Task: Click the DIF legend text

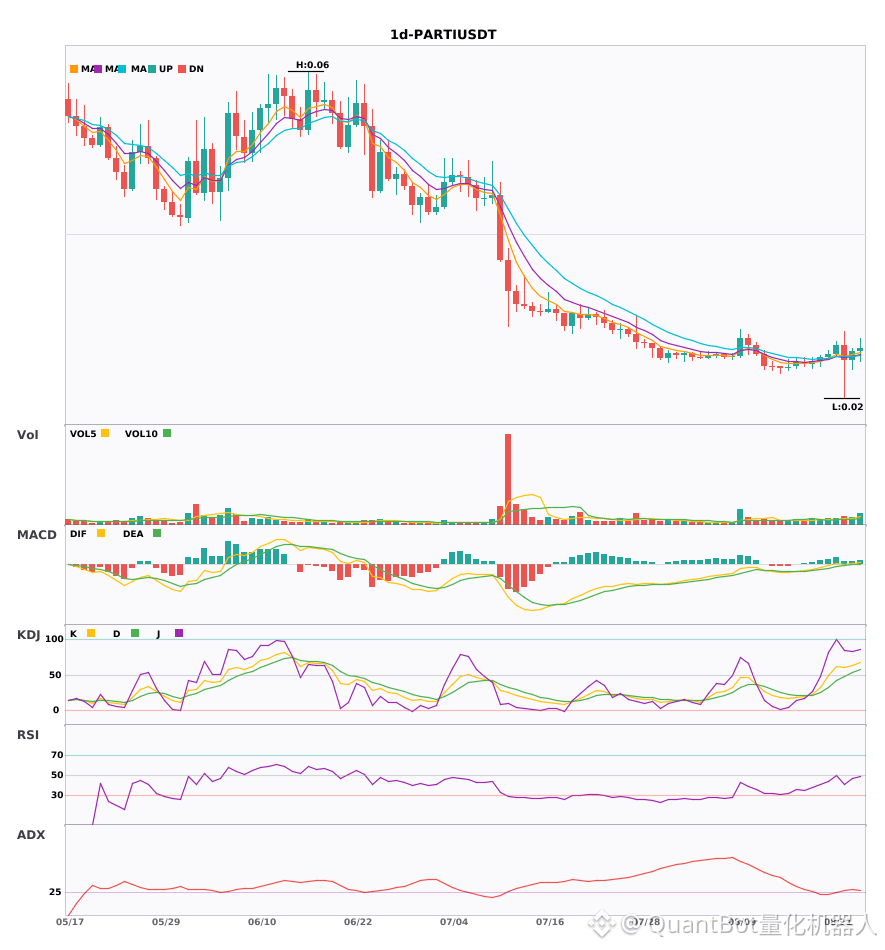Action: click(78, 534)
